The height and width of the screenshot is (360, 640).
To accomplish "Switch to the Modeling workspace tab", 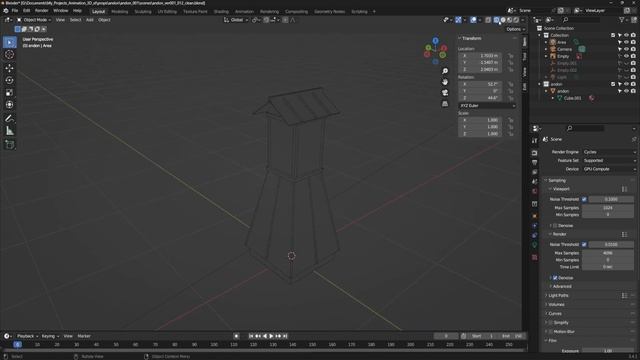I will click(120, 11).
